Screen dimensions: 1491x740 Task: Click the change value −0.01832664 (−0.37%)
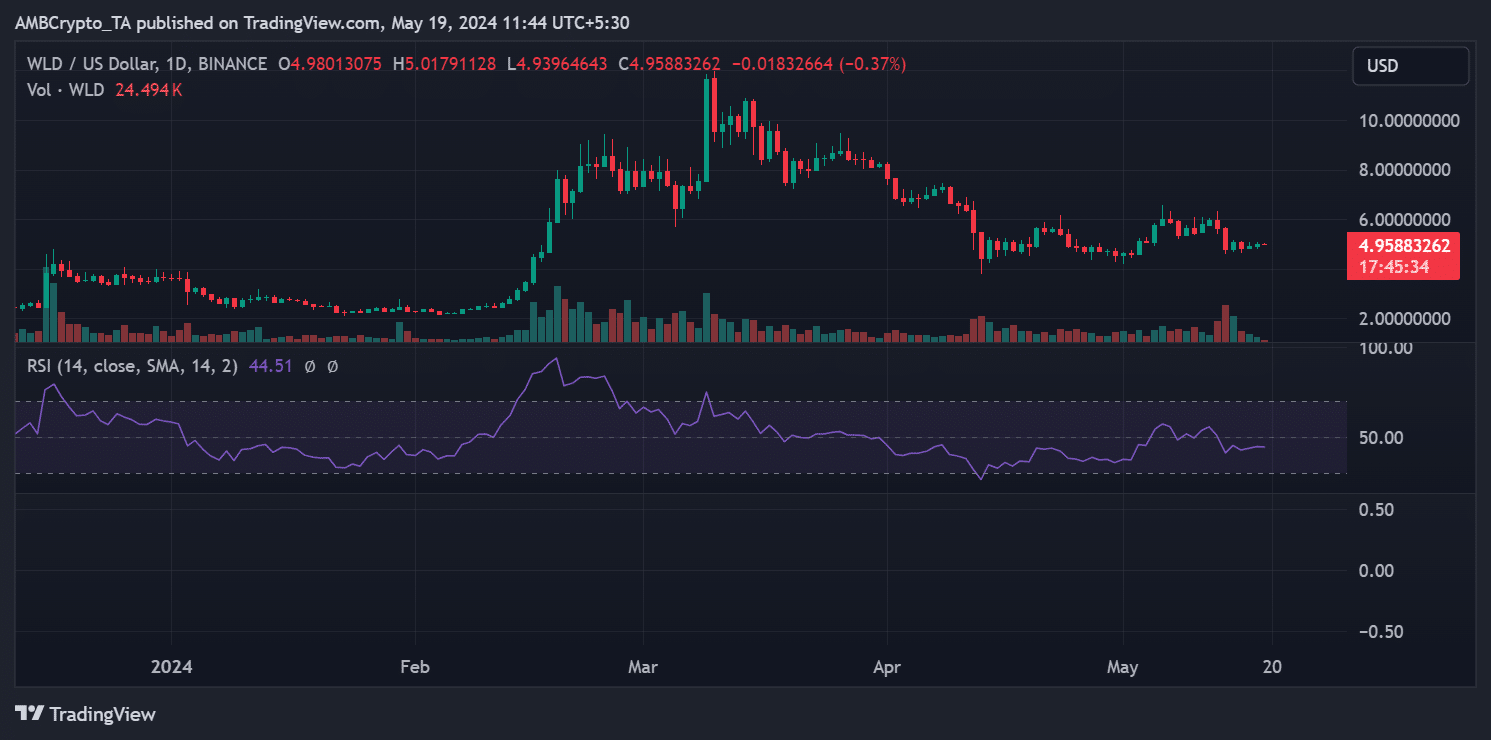[x=819, y=64]
